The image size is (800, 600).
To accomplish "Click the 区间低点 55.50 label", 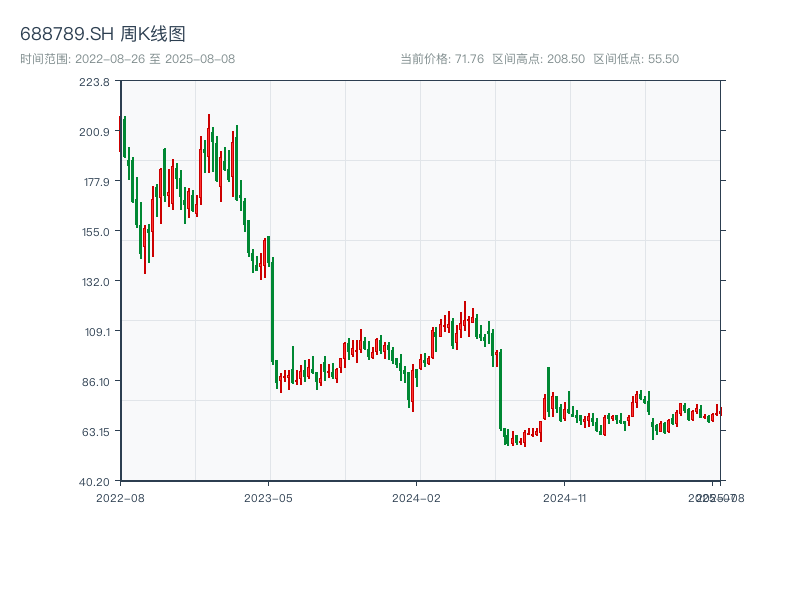I will [636, 59].
